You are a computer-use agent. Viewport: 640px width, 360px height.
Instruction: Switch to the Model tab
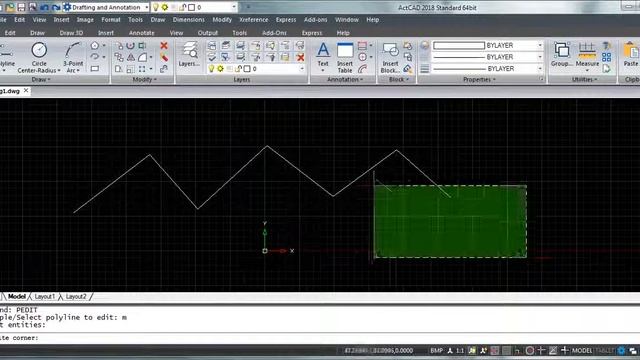click(17, 296)
